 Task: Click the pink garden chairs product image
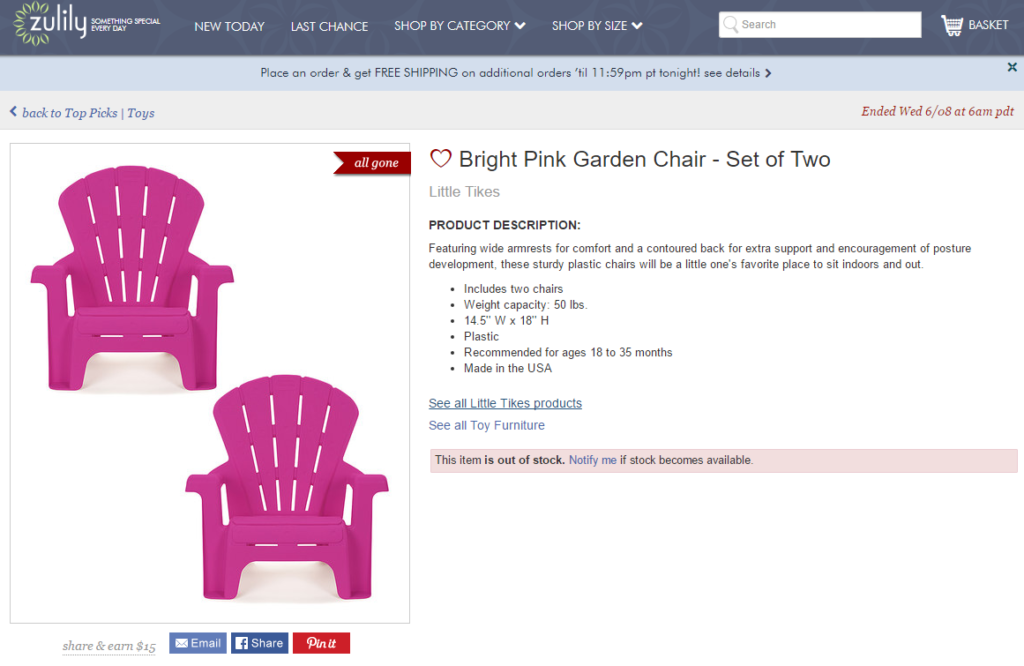[210, 383]
